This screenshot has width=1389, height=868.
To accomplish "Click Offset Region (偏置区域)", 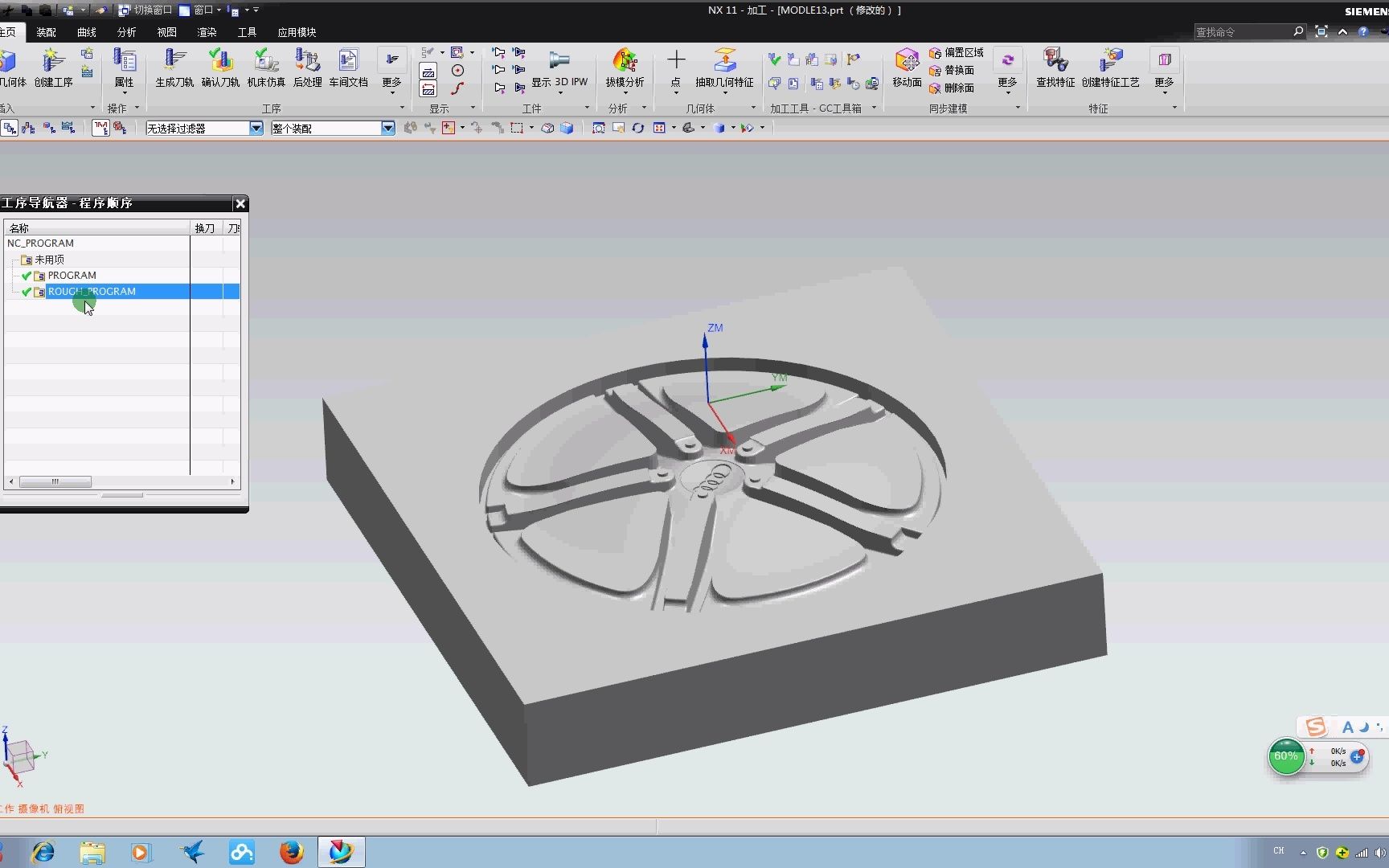I will click(x=957, y=53).
